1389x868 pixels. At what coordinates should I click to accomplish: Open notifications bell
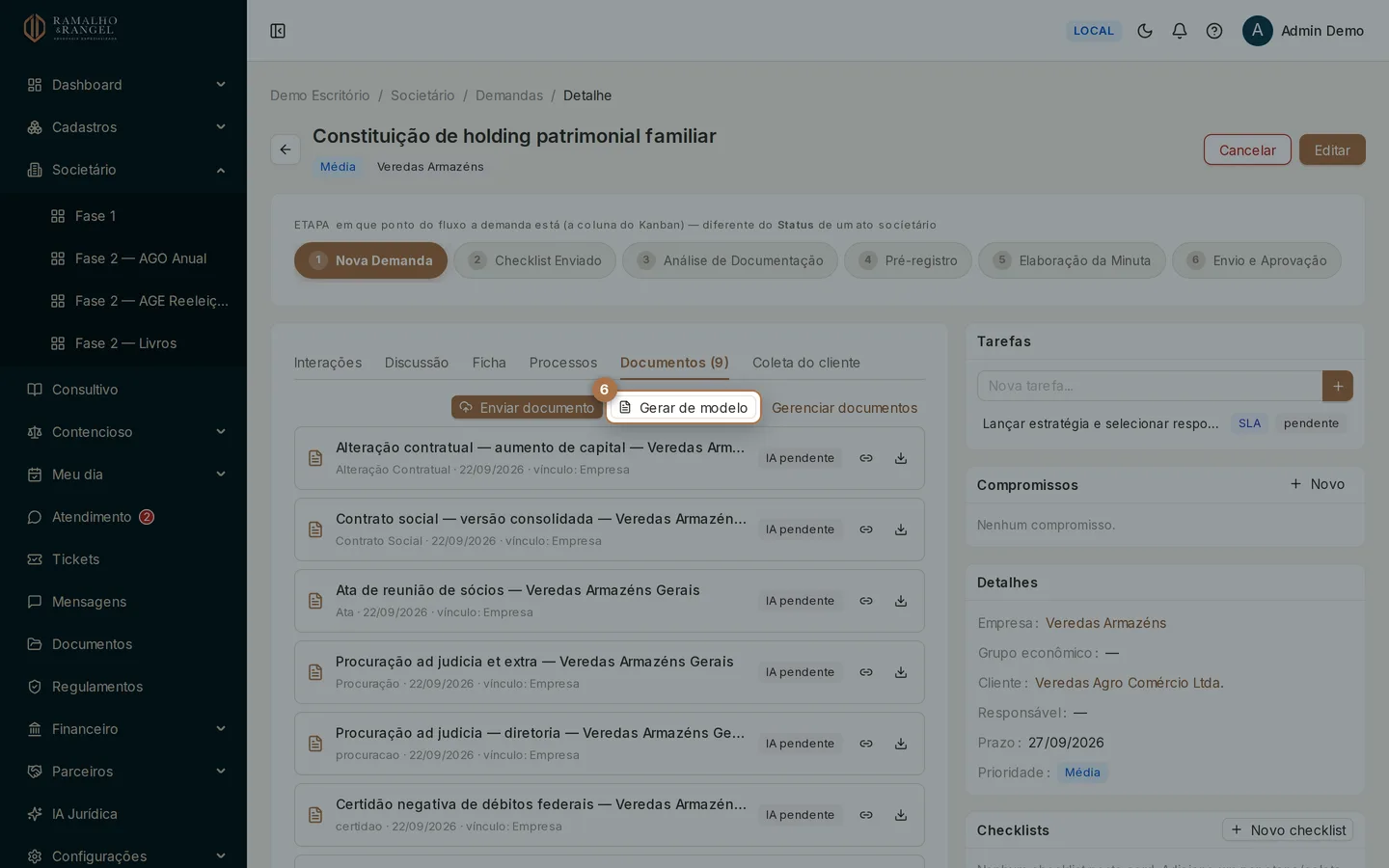pyautogui.click(x=1180, y=31)
